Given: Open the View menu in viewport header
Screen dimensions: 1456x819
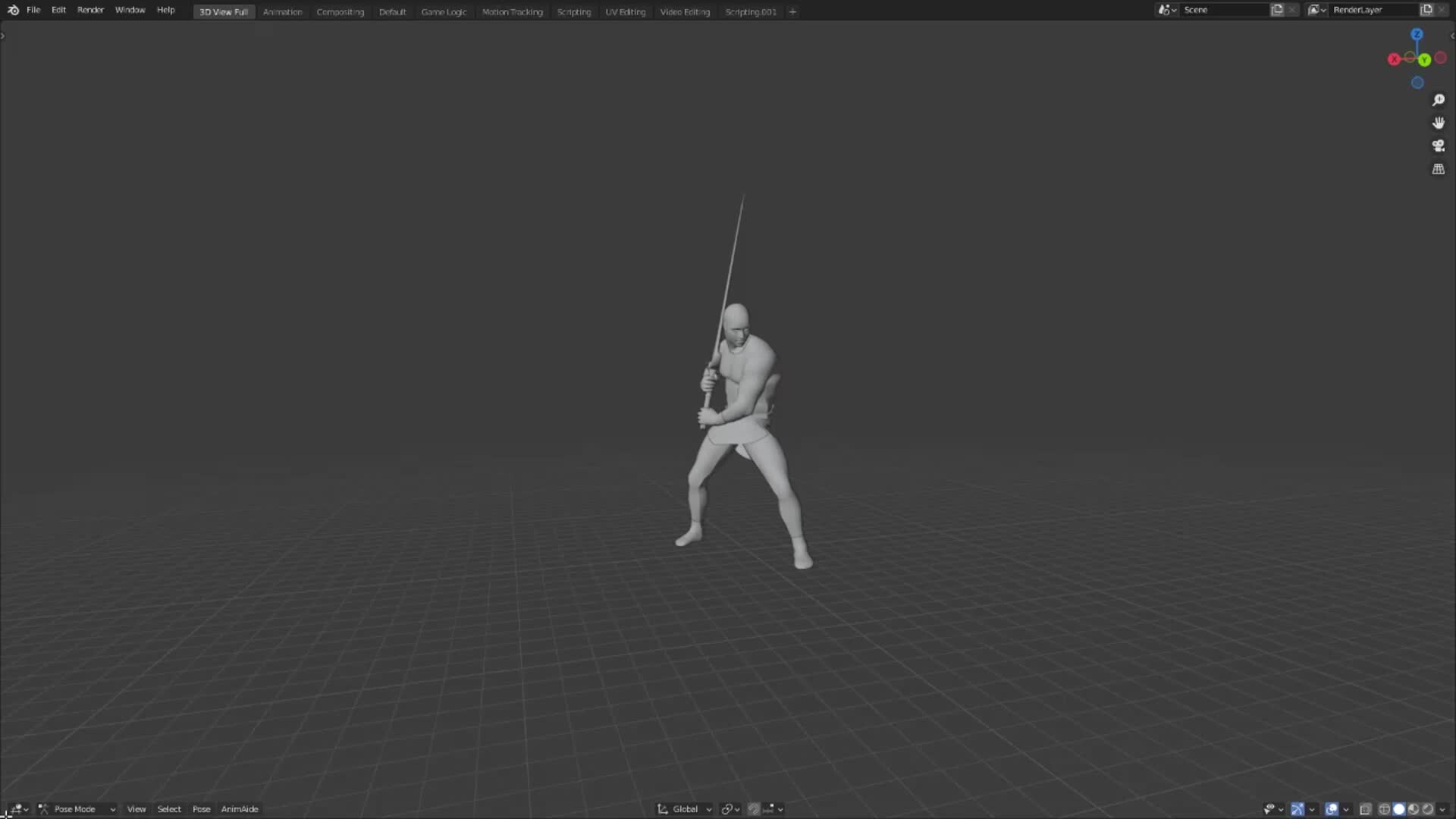Looking at the screenshot, I should 136,809.
